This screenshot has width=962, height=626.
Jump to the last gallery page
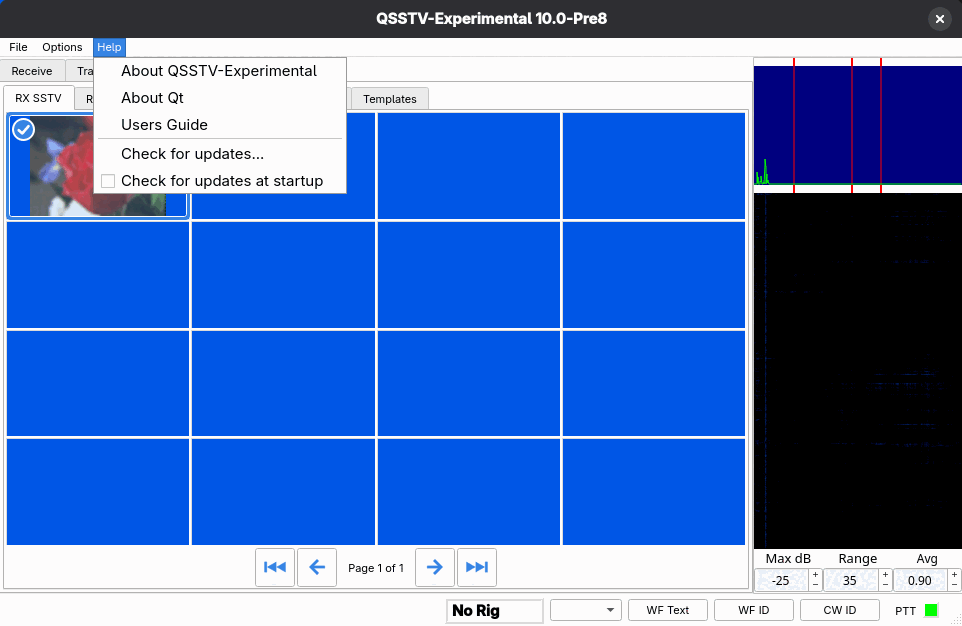point(477,567)
